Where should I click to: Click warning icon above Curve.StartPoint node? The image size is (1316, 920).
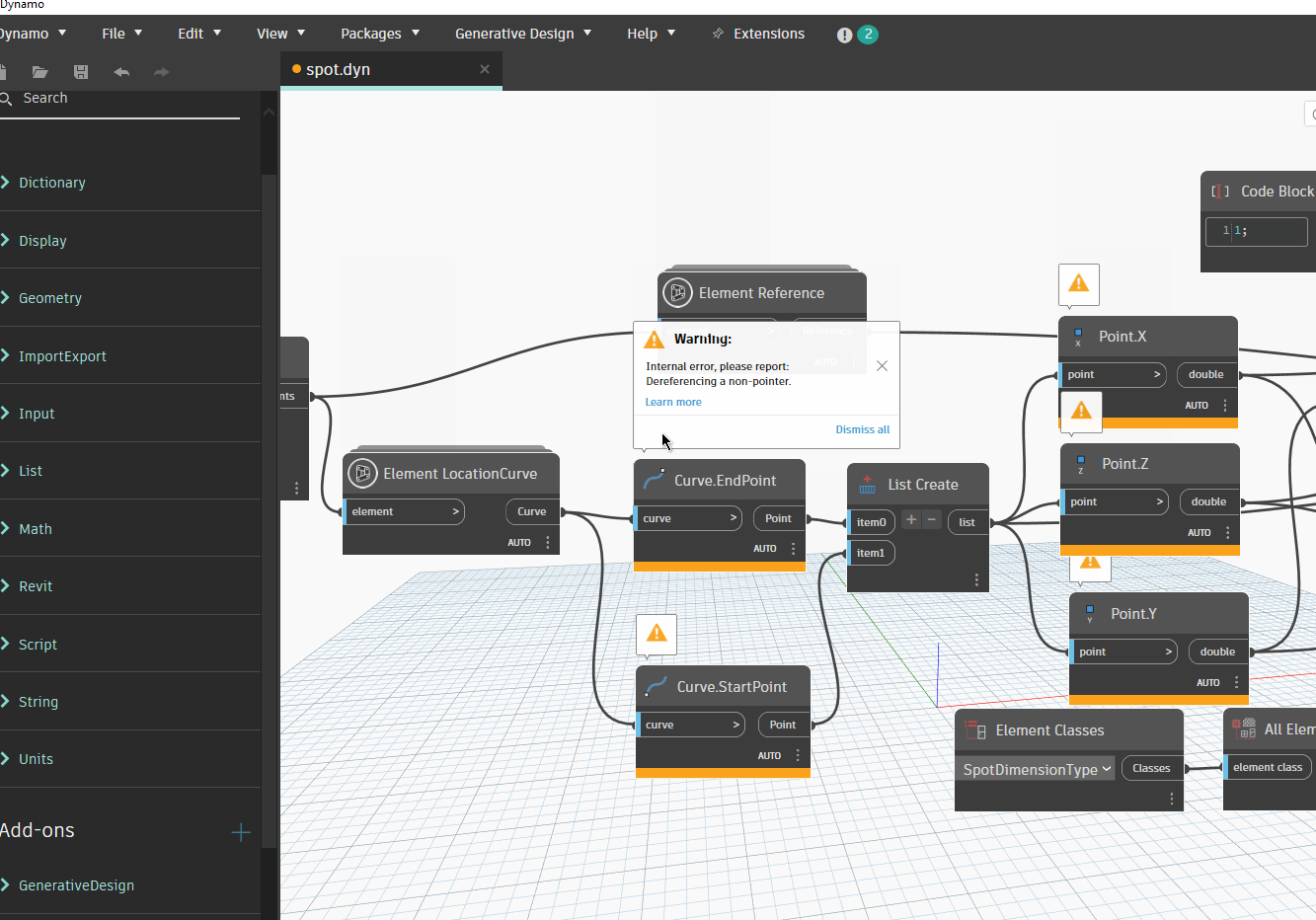(657, 634)
